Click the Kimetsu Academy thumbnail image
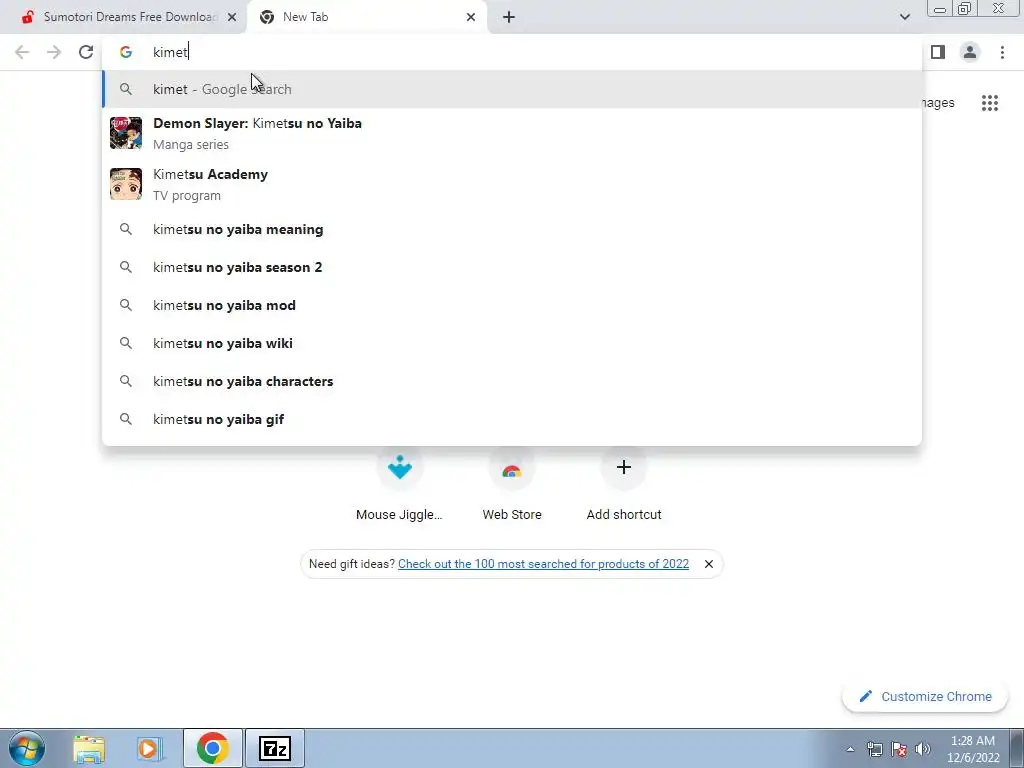Screen dimensions: 1024x768 click(126, 184)
